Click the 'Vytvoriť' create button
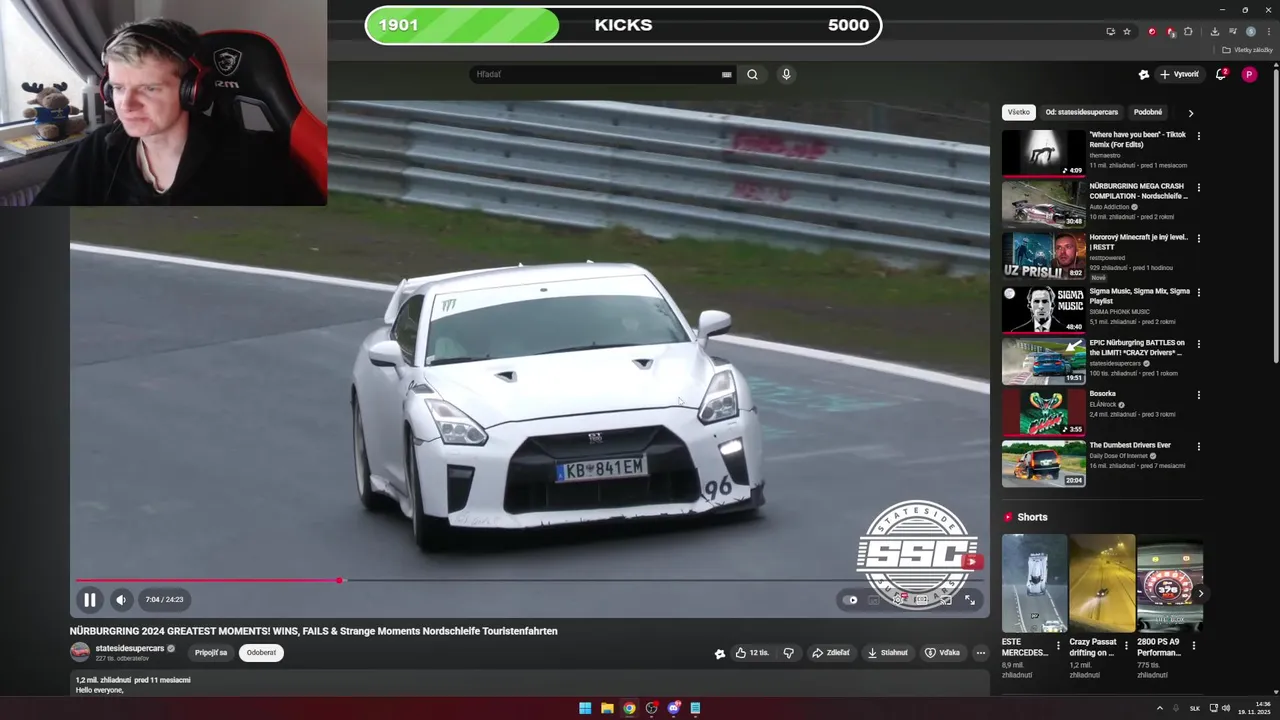 [x=1179, y=74]
